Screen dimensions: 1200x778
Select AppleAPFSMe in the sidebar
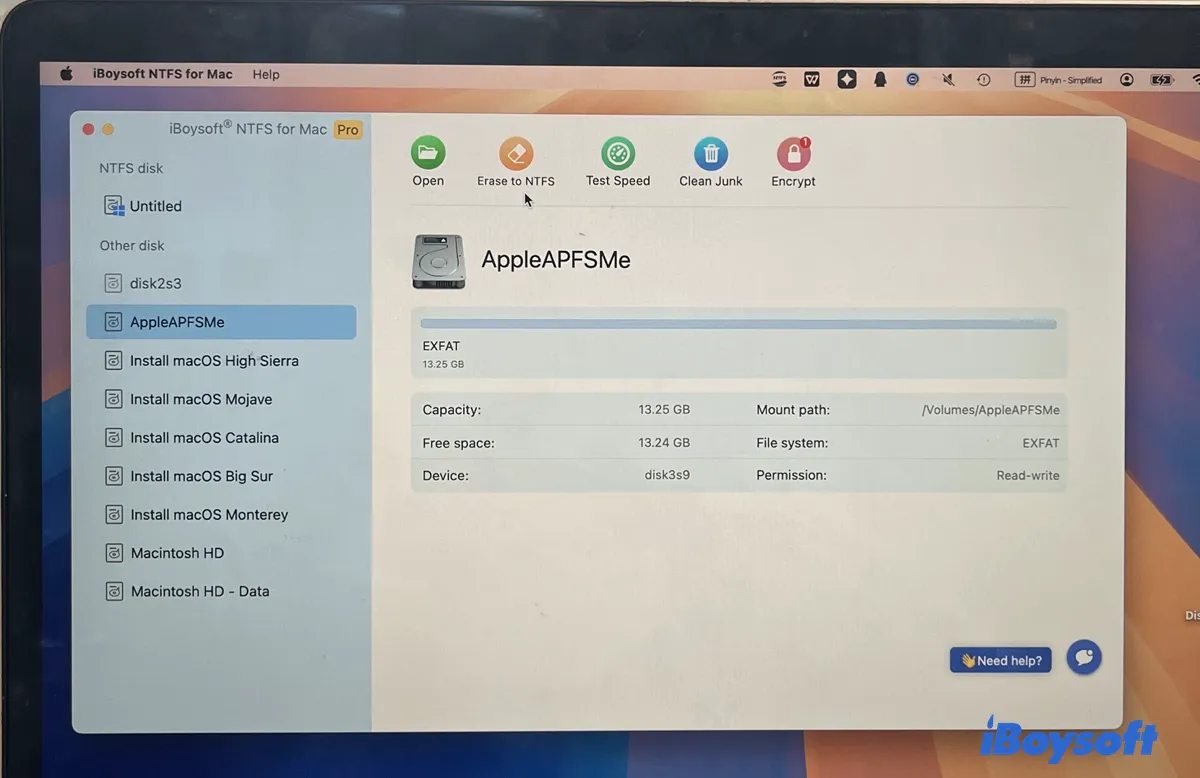pyautogui.click(x=221, y=322)
